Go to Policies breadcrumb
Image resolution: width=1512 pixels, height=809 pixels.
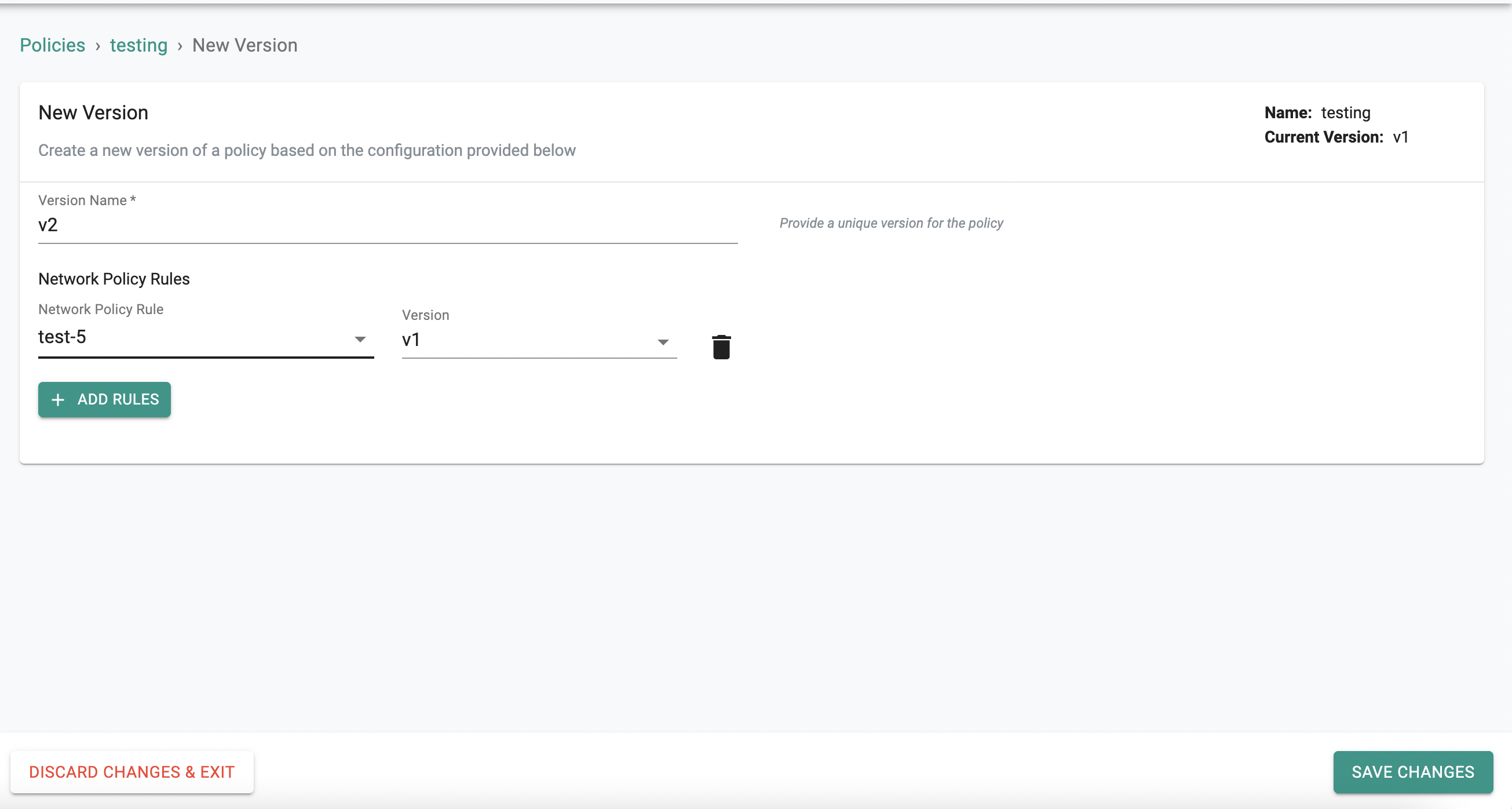52,45
